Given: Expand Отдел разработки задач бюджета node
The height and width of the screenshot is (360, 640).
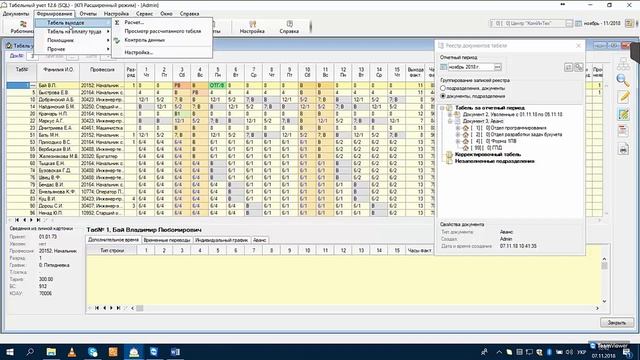Looking at the screenshot, I should 458,134.
